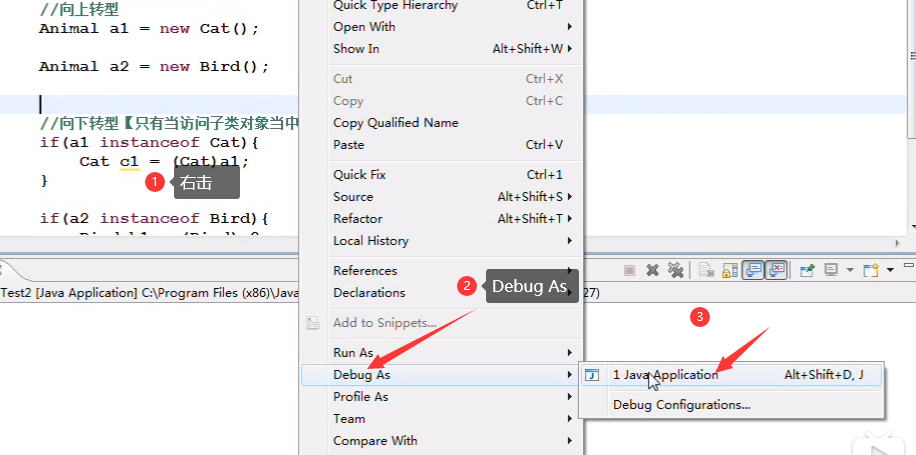Click the Open Console icon
The image size is (916, 455).
click(x=871, y=270)
